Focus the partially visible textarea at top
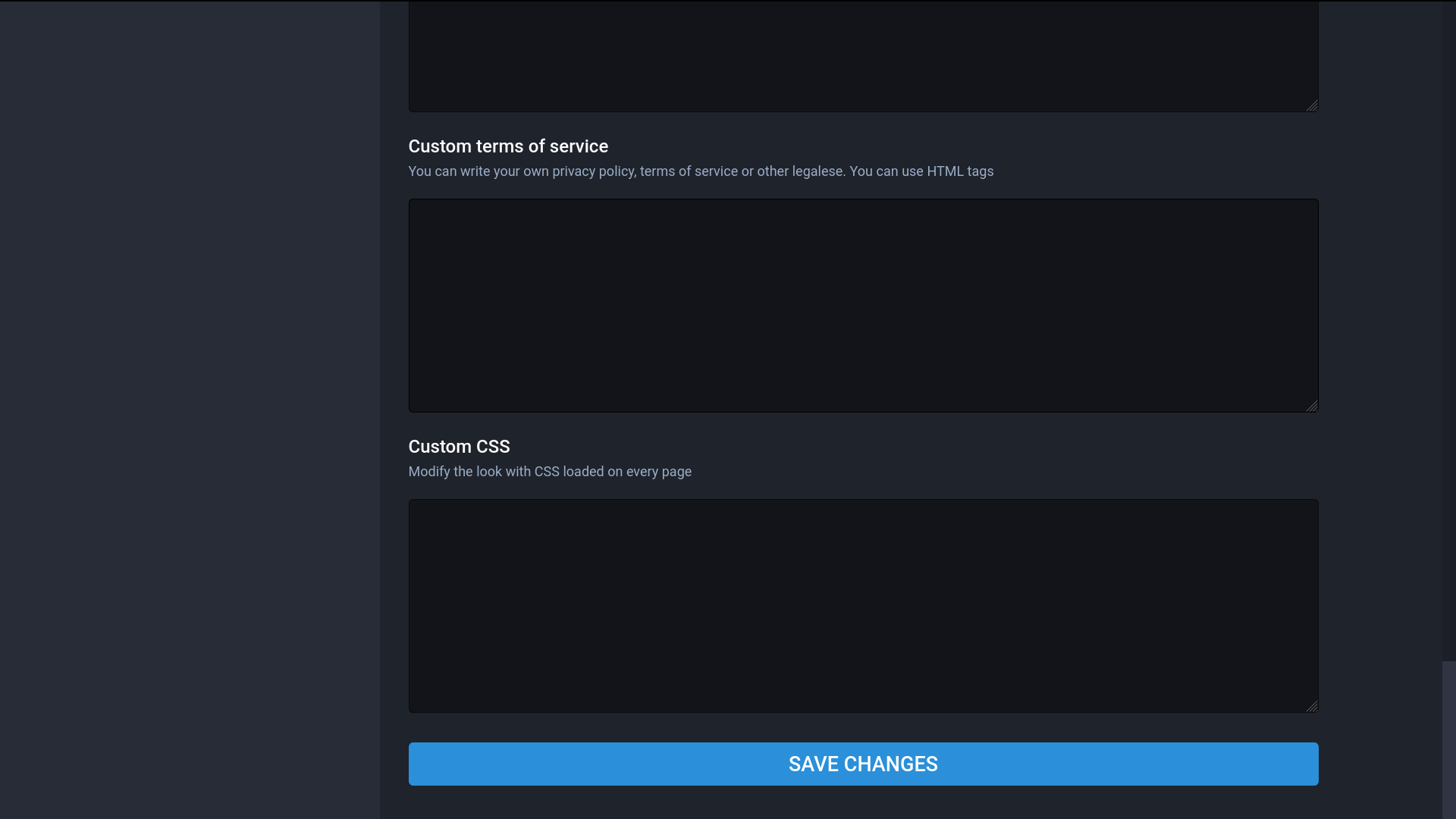The height and width of the screenshot is (819, 1456). pyautogui.click(x=863, y=55)
